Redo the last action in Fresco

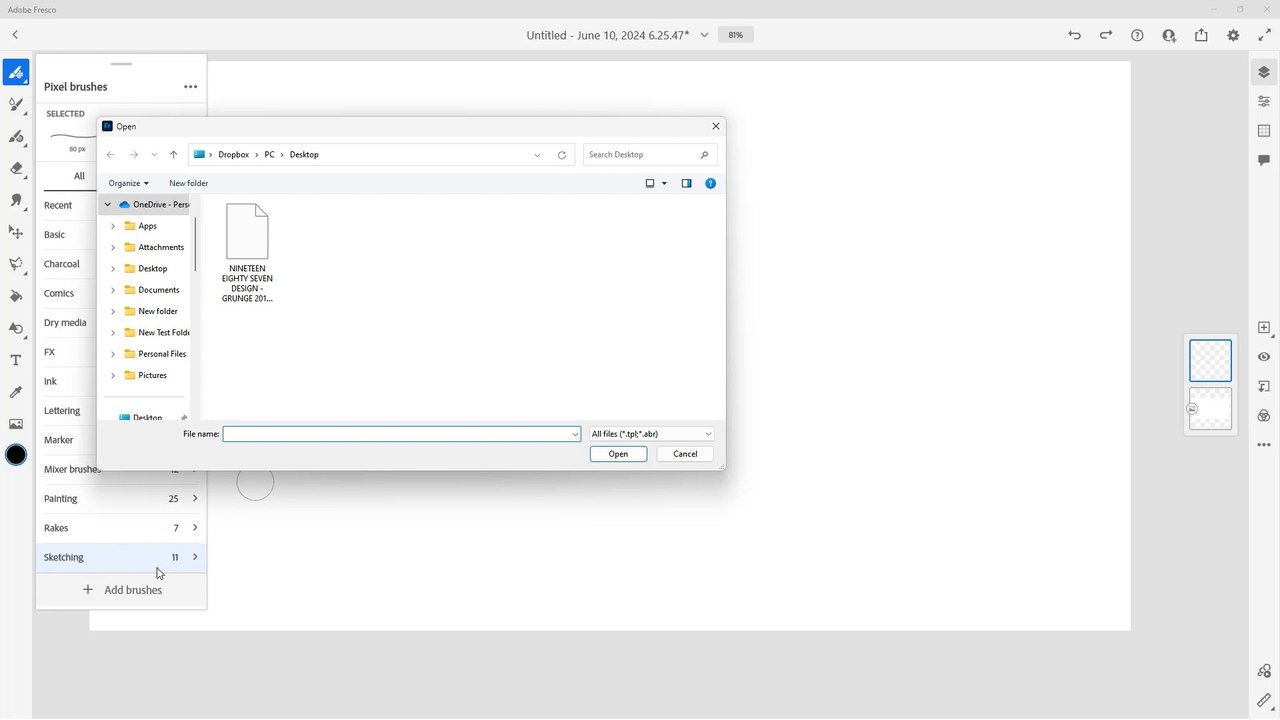(x=1106, y=35)
